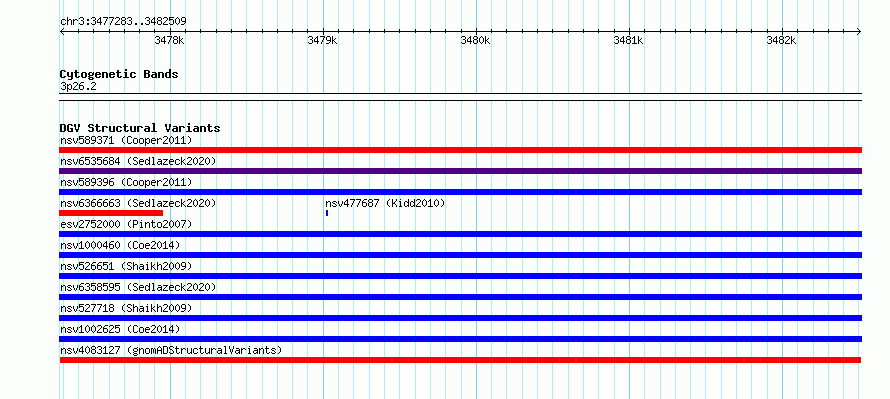The width and height of the screenshot is (890, 399).
Task: Click the nsv1002625 (Coe2014) label
Action: 120,329
